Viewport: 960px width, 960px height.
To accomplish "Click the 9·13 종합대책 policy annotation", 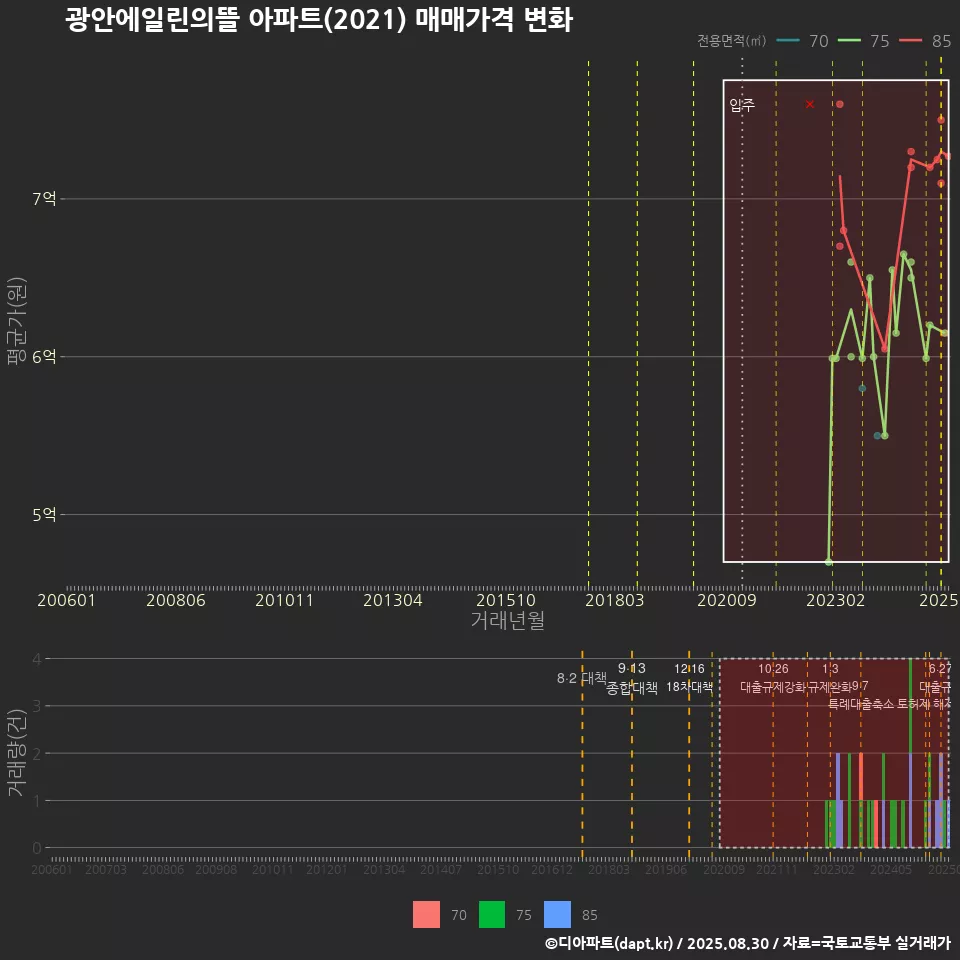I will [632, 678].
